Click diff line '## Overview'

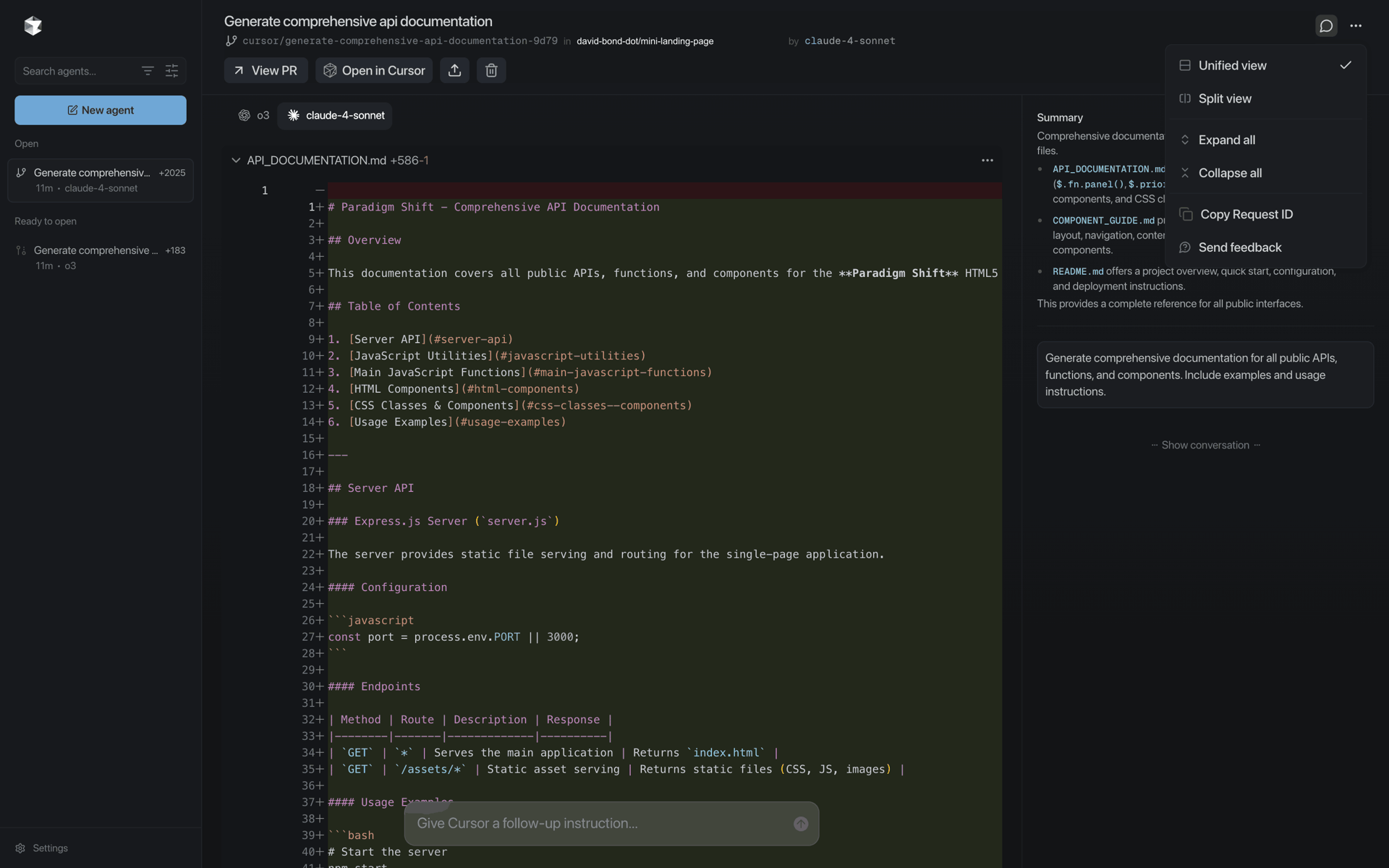364,240
